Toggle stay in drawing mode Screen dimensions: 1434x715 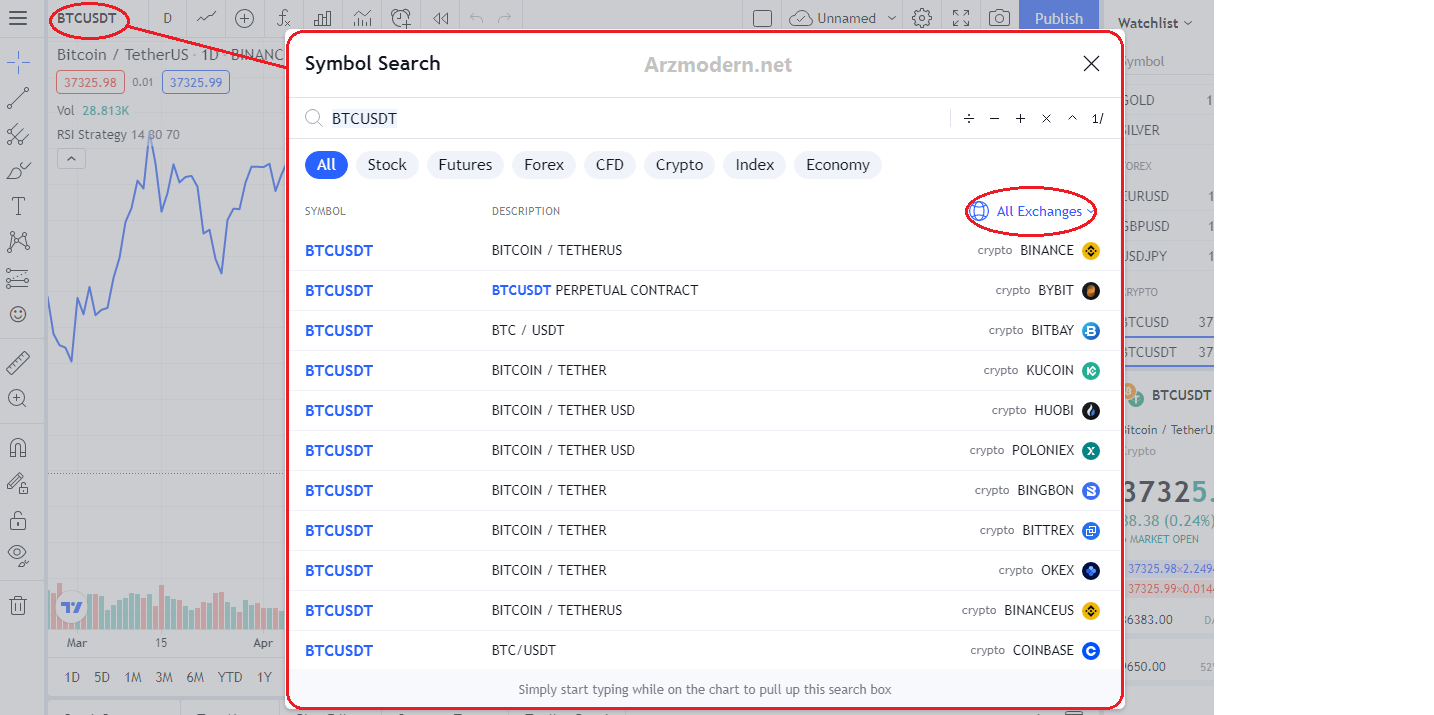[x=18, y=483]
